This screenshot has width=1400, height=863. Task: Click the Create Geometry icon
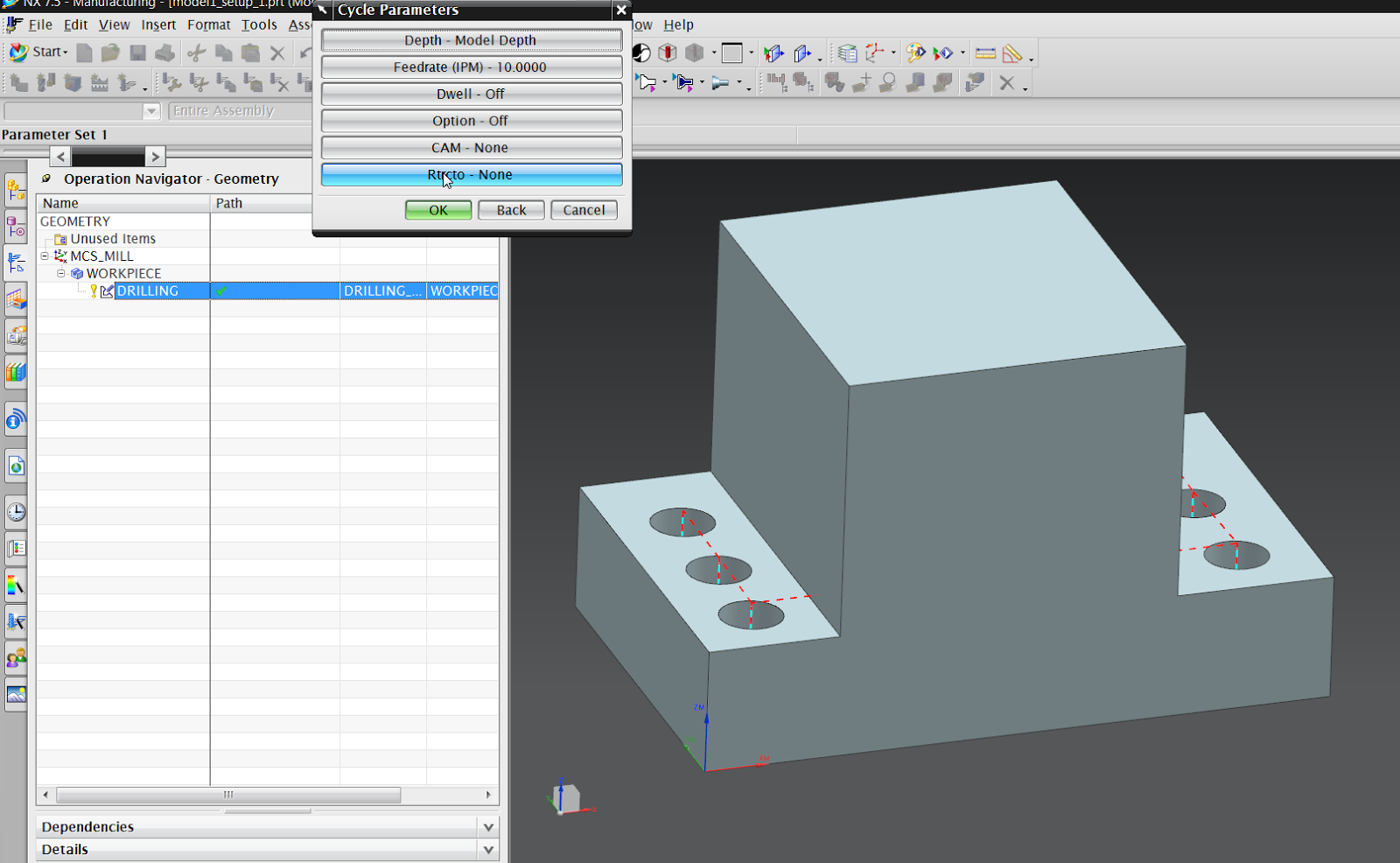[x=73, y=83]
